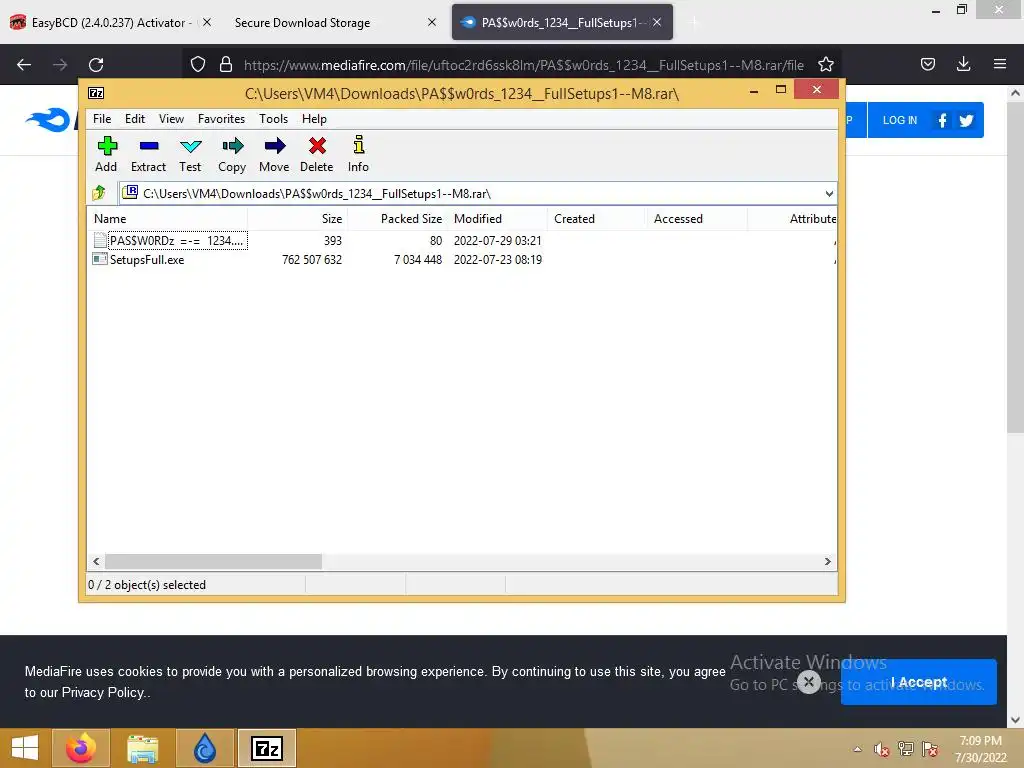
Task: Click the Extract toolbar button
Action: [148, 155]
